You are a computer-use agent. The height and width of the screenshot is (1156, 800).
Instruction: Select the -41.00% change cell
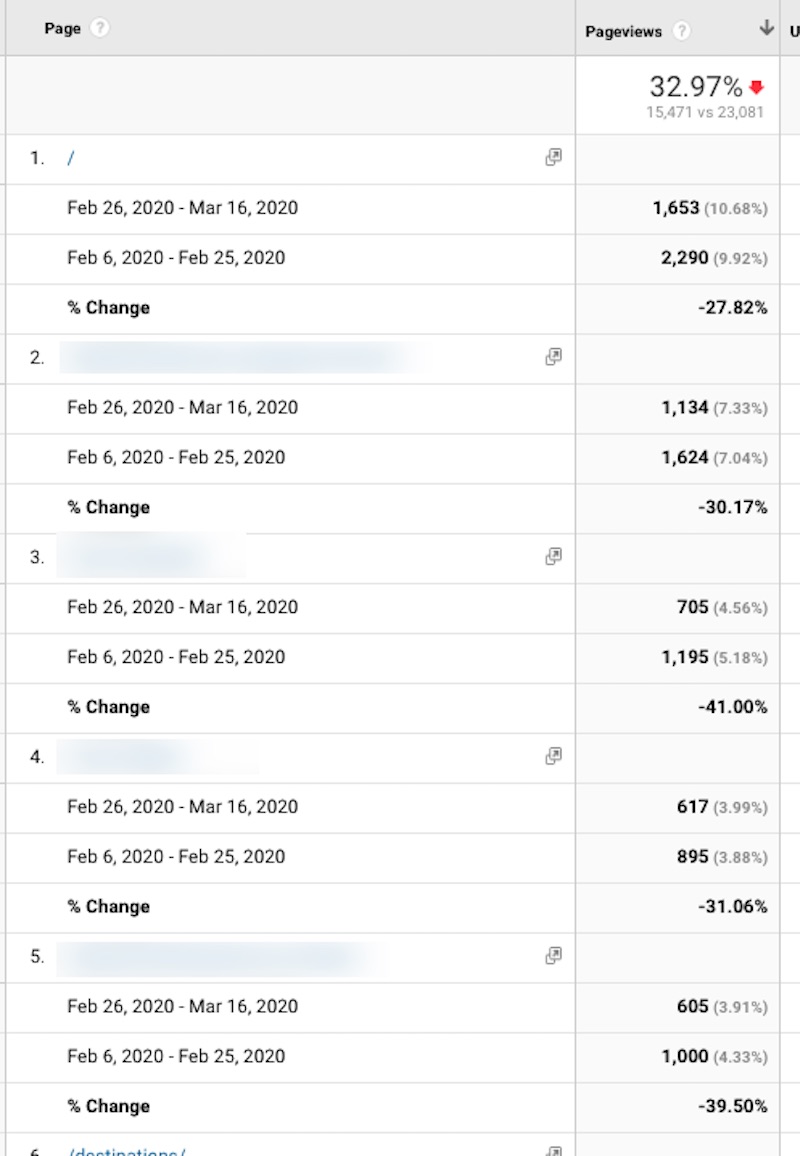pos(732,707)
